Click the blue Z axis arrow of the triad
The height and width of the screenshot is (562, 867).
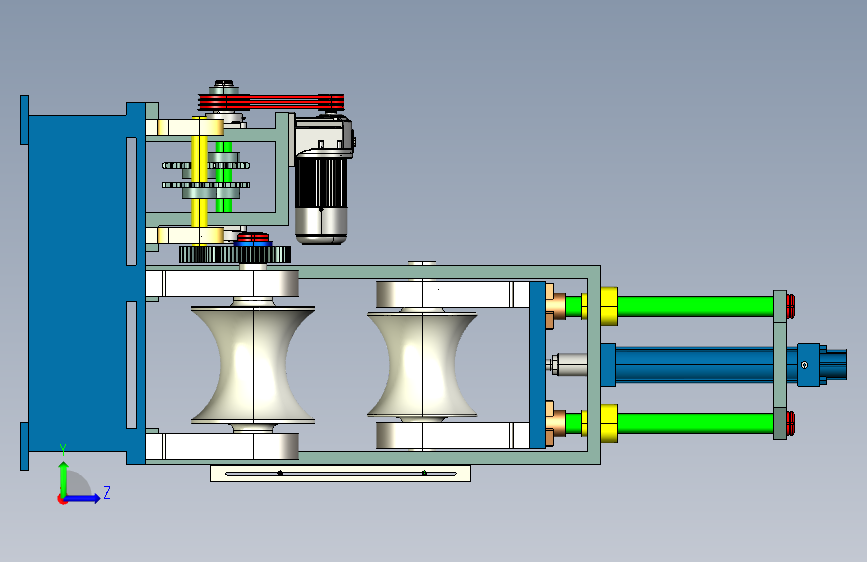pos(83,498)
